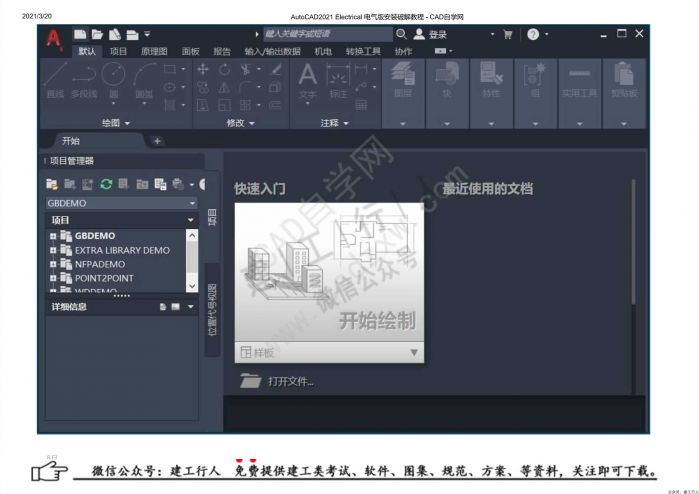Image resolution: width=699 pixels, height=494 pixels.
Task: Select the Arc (圆弧) tool
Action: [144, 80]
